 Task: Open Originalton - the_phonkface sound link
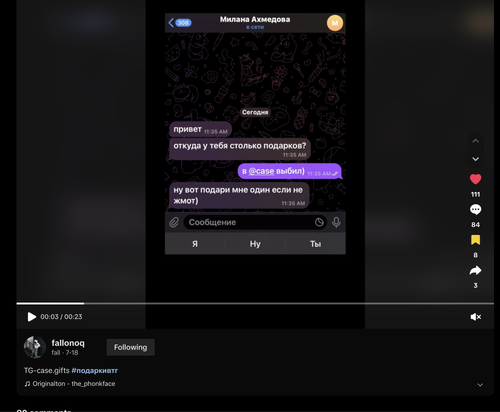tap(70, 384)
